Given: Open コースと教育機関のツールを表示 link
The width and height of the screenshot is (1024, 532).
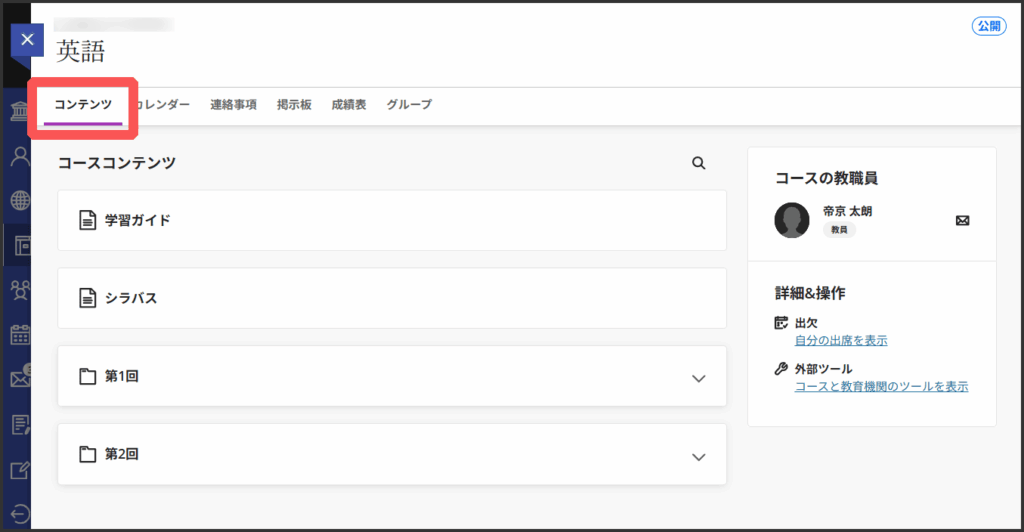Looking at the screenshot, I should [x=880, y=387].
